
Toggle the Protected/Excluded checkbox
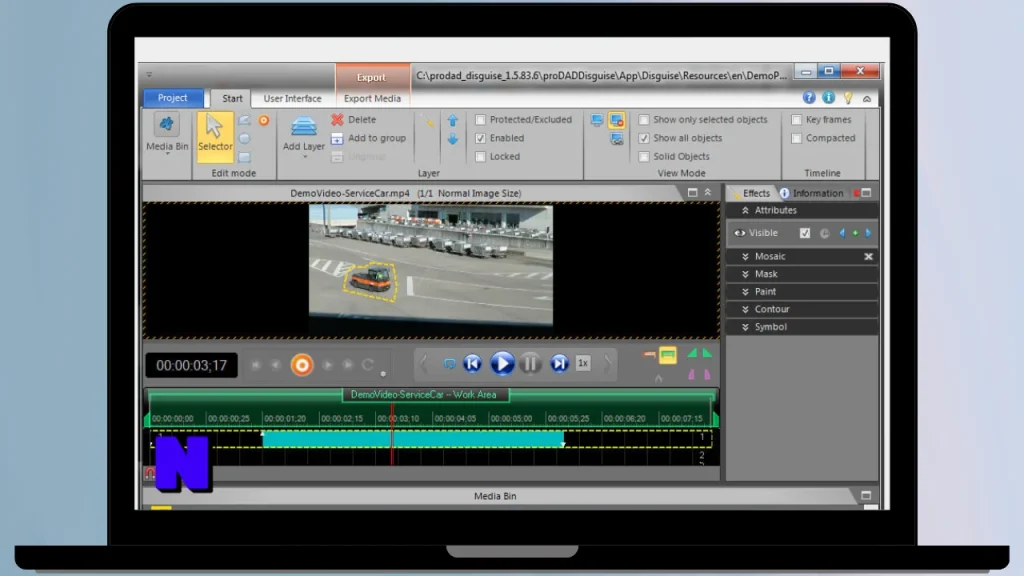point(481,120)
